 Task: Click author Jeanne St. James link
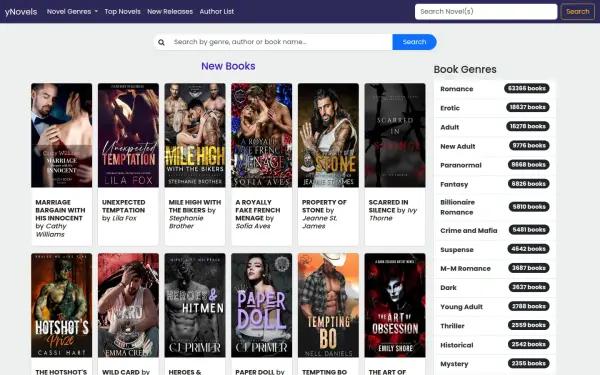(x=320, y=222)
